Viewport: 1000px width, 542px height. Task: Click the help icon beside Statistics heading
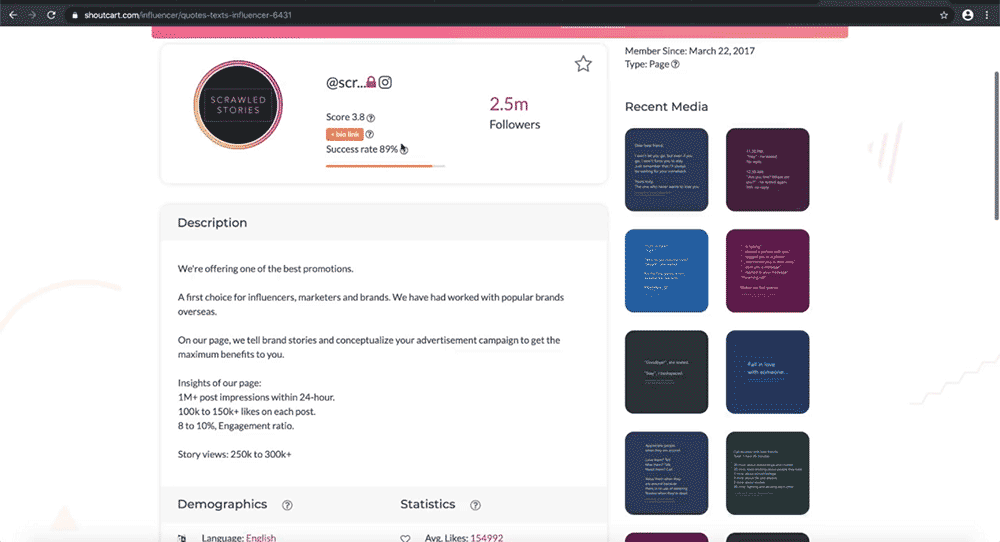[475, 505]
